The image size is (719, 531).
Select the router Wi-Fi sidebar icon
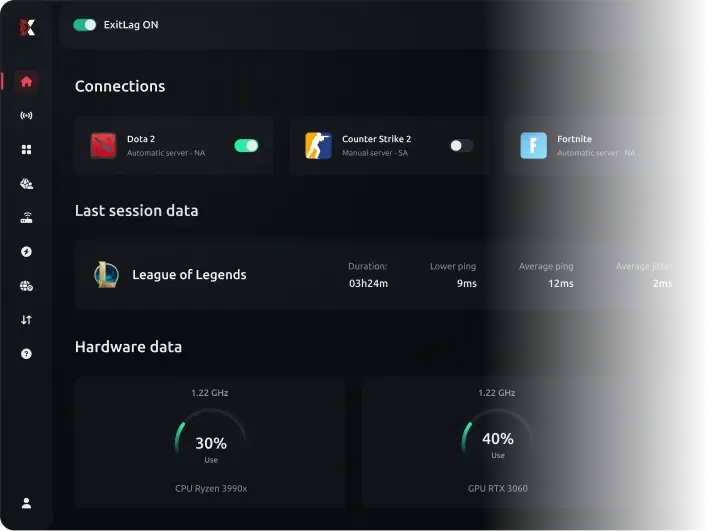26,217
